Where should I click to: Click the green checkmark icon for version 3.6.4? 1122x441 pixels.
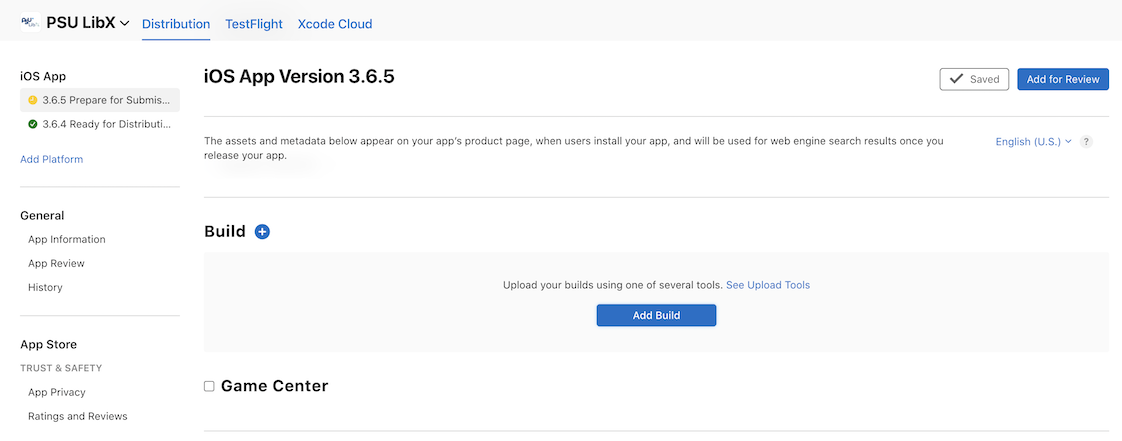tap(32, 124)
